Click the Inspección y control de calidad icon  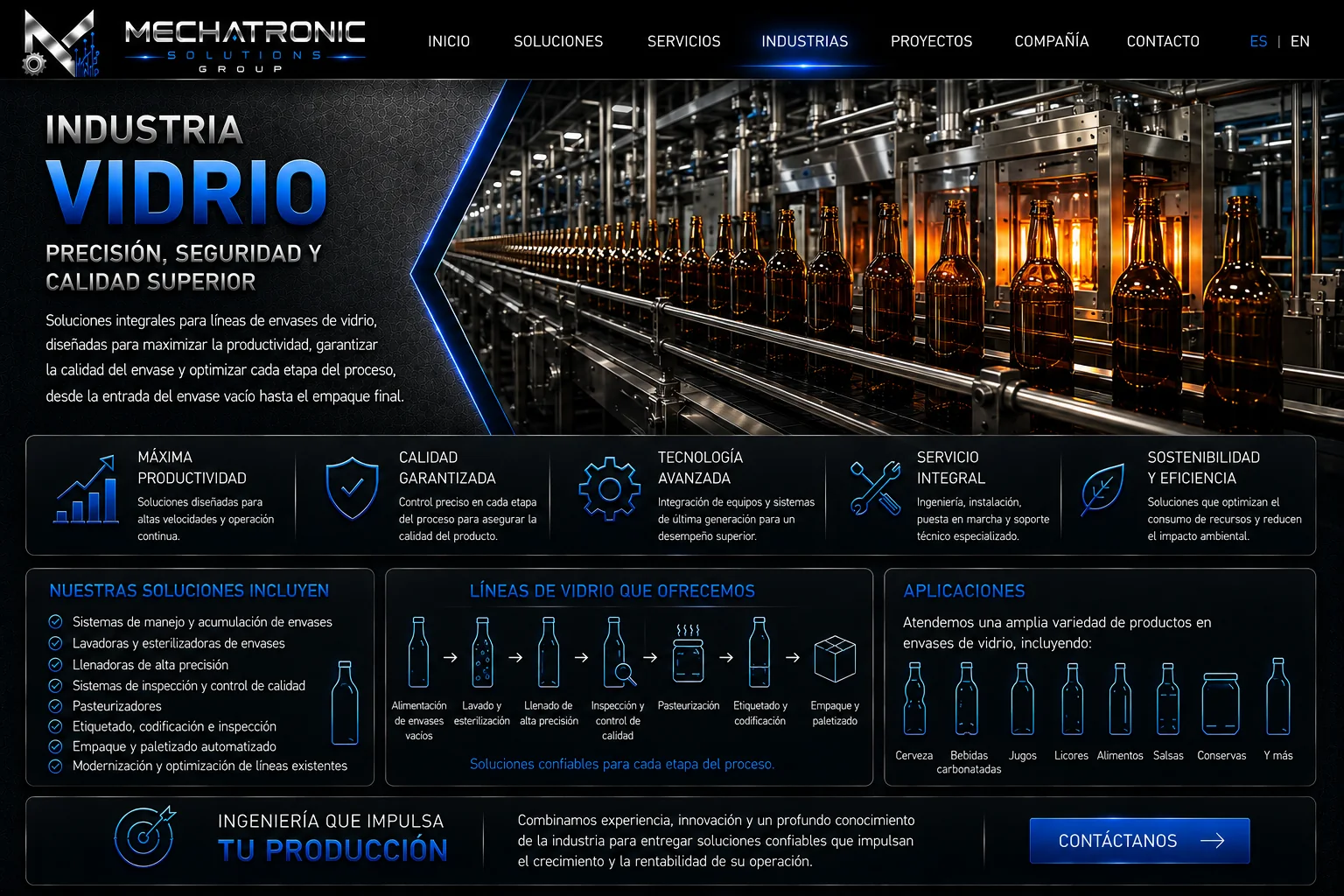[618, 653]
